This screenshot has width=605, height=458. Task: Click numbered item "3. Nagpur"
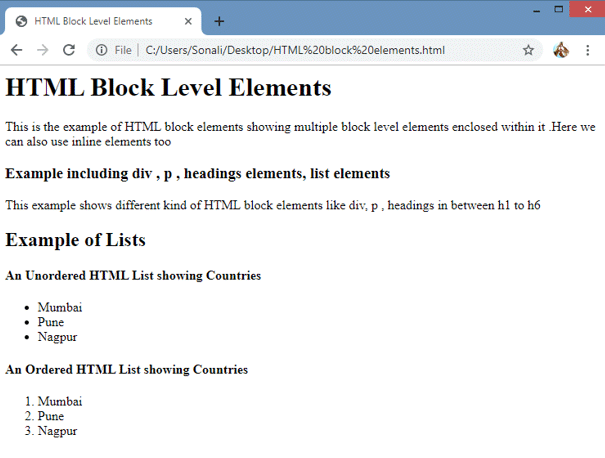pyautogui.click(x=51, y=431)
